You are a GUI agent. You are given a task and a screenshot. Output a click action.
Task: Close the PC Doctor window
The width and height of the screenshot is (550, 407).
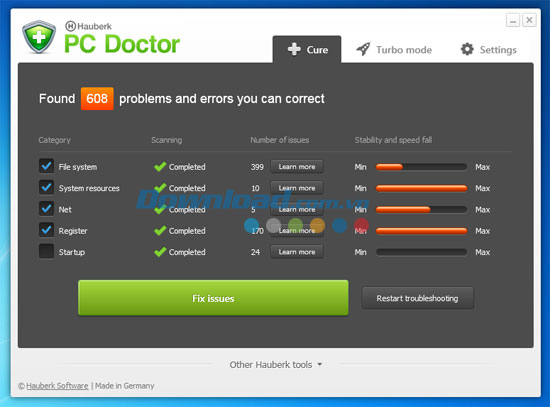pos(529,20)
